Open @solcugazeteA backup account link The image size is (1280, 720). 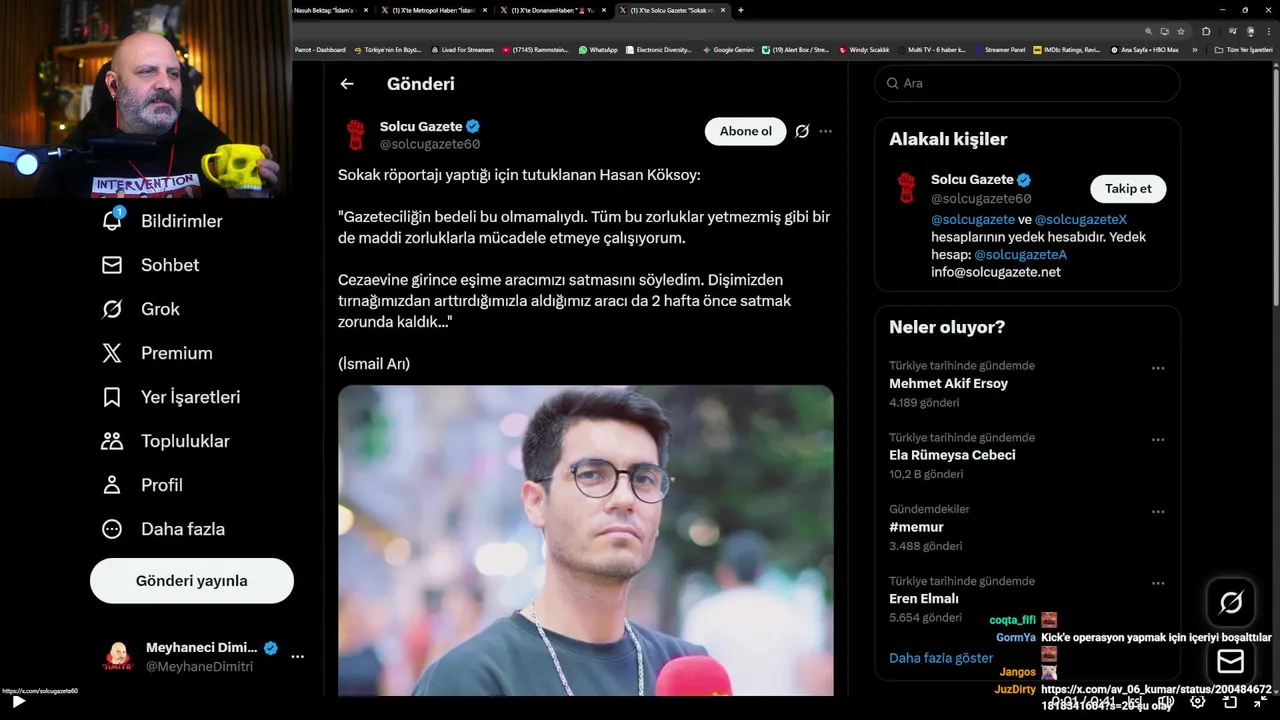click(x=1020, y=254)
